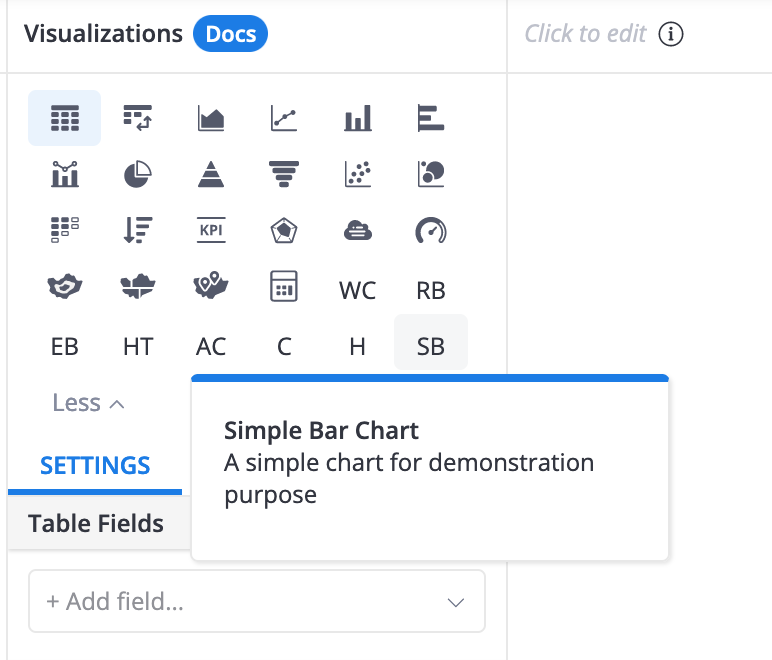Open the Add field dropdown
This screenshot has height=660, width=772.
(x=257, y=601)
